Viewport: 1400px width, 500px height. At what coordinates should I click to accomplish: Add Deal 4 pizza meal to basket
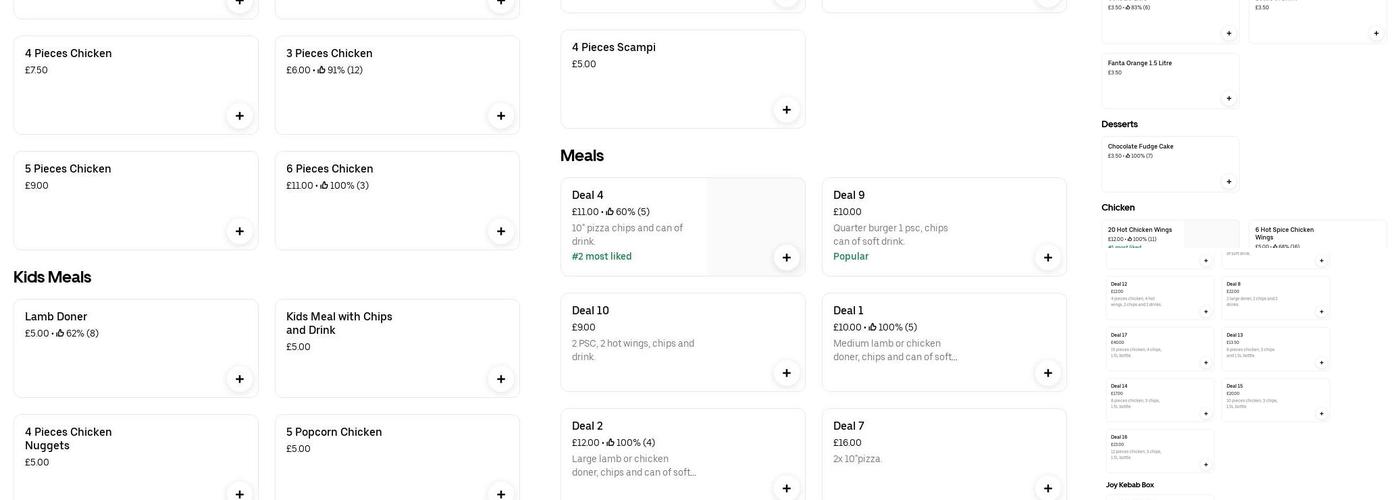pyautogui.click(x=786, y=258)
